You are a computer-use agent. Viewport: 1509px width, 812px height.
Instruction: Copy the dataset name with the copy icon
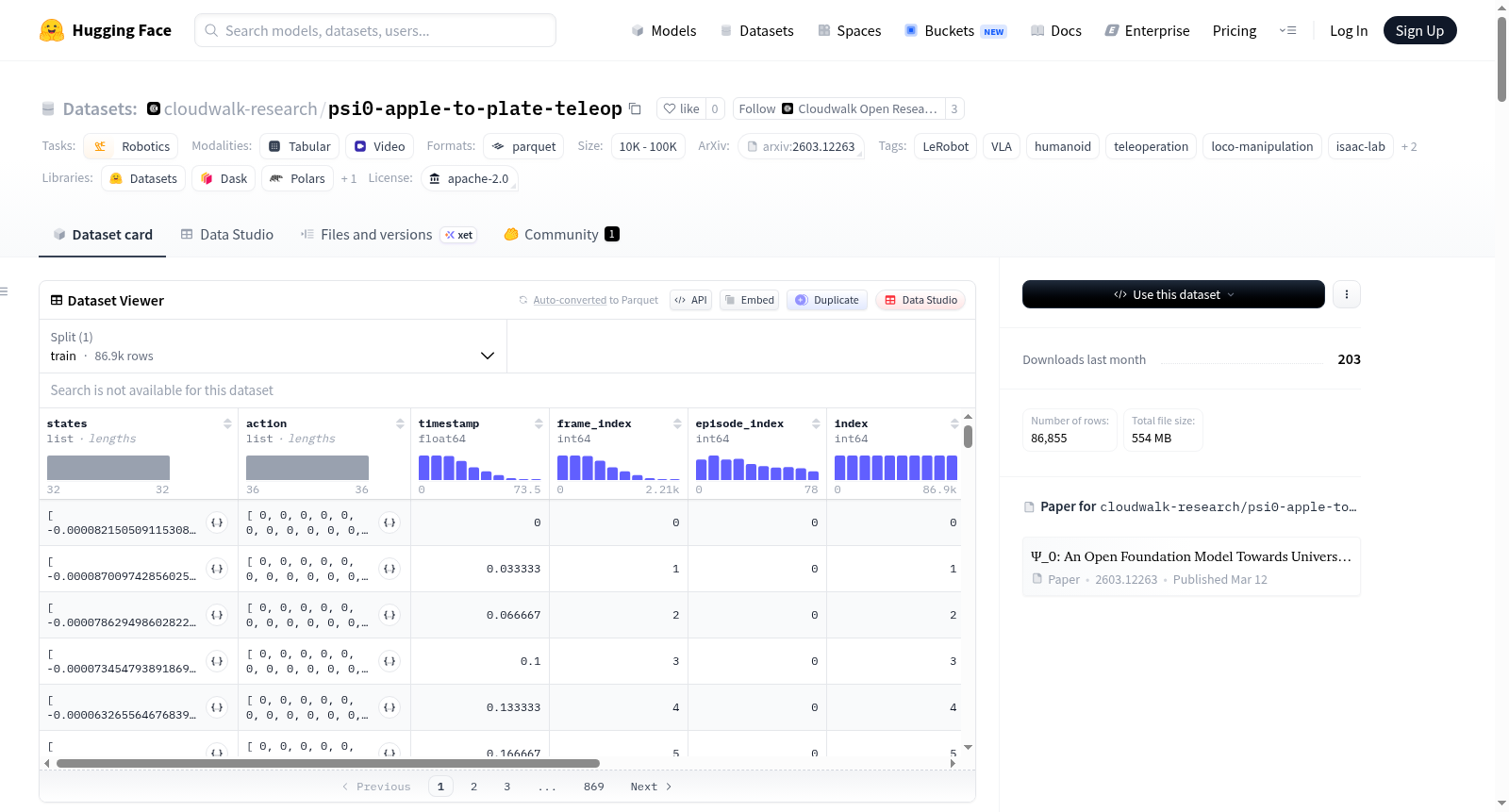tap(635, 109)
